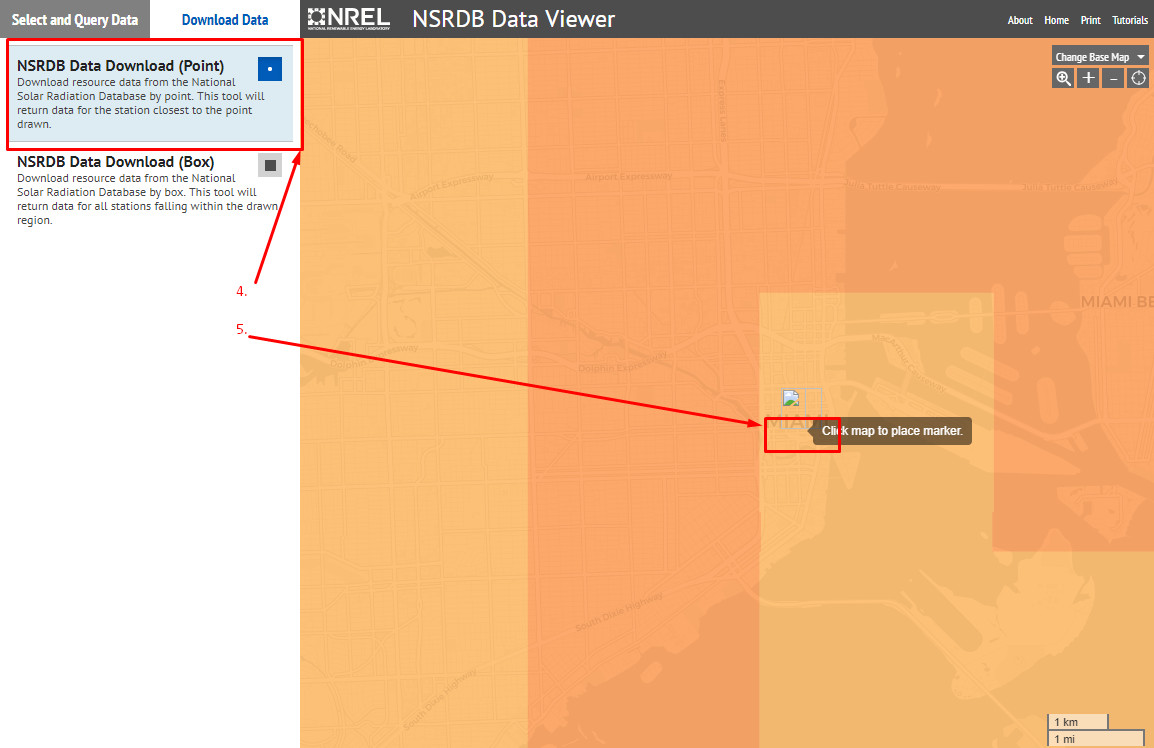Select the NSRDB point download tool icon

coord(269,68)
